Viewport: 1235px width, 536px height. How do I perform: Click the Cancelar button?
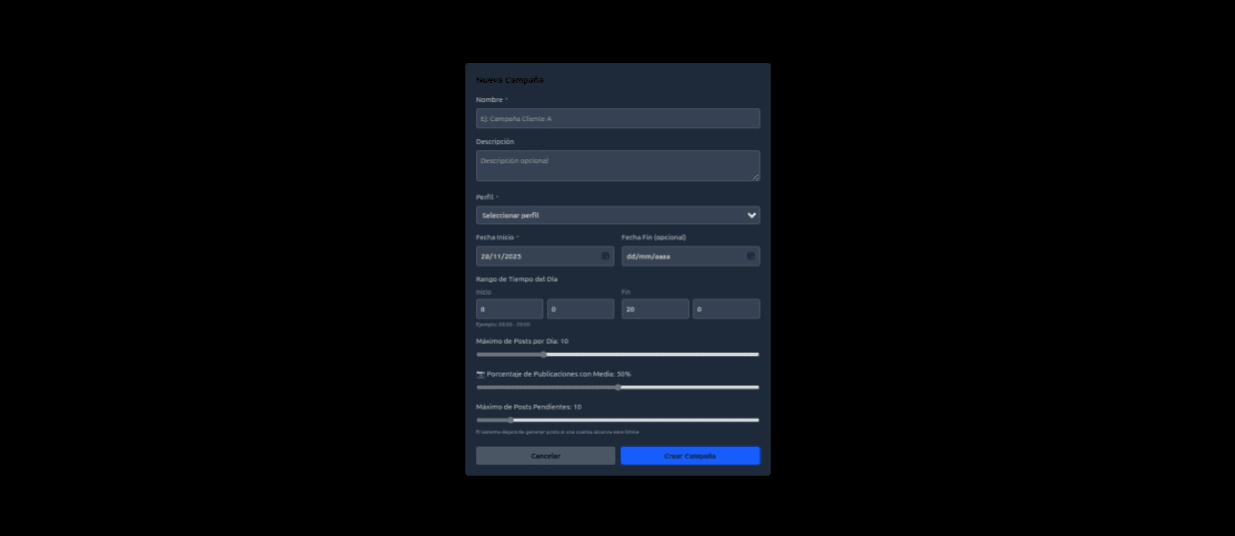(545, 456)
